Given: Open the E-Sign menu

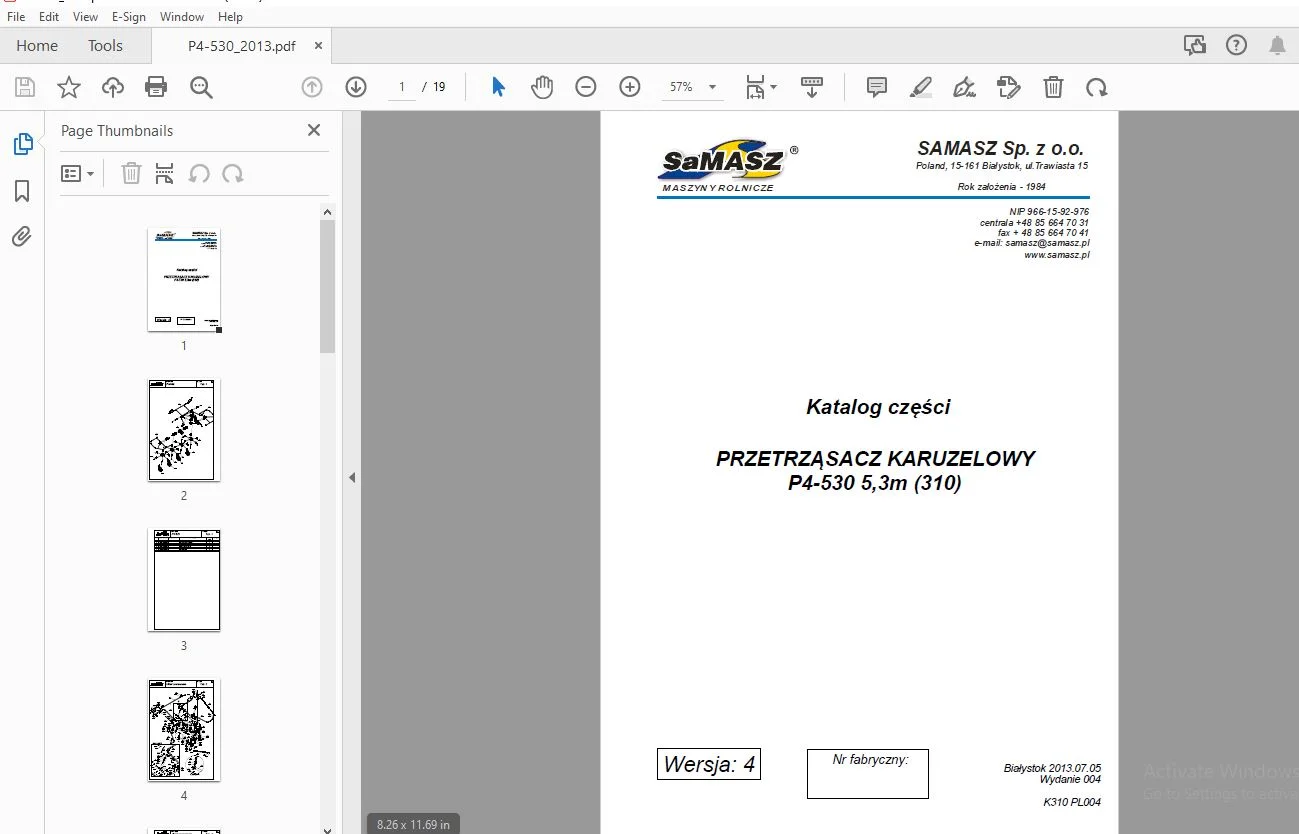Looking at the screenshot, I should coord(129,17).
